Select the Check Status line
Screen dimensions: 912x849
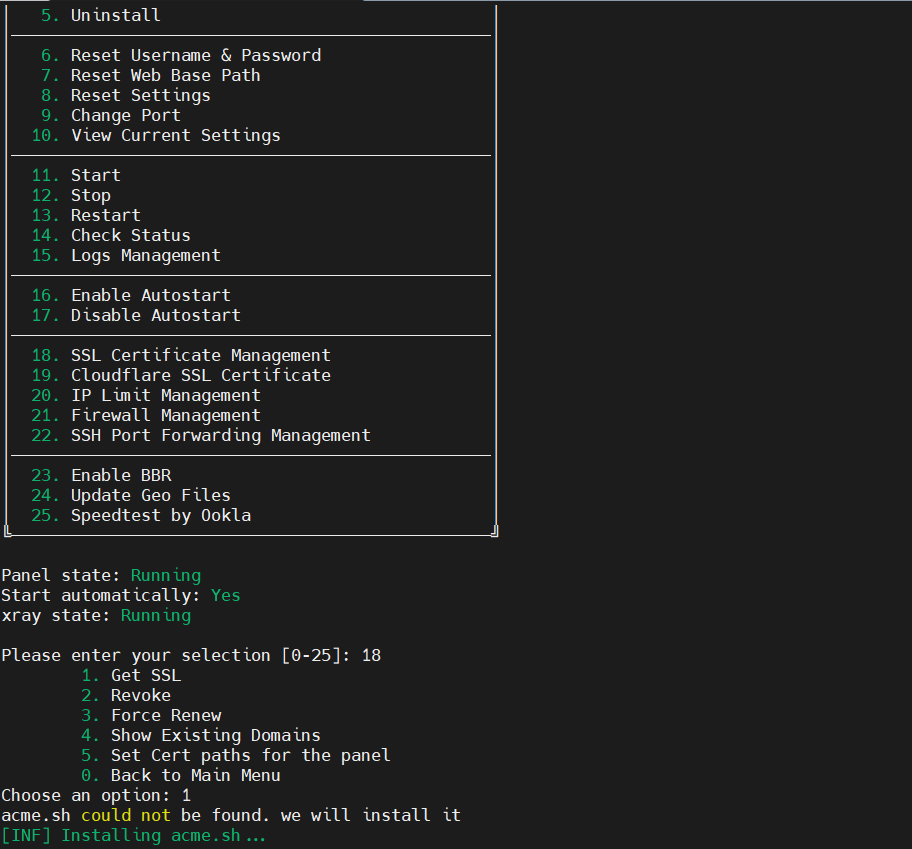tap(130, 235)
